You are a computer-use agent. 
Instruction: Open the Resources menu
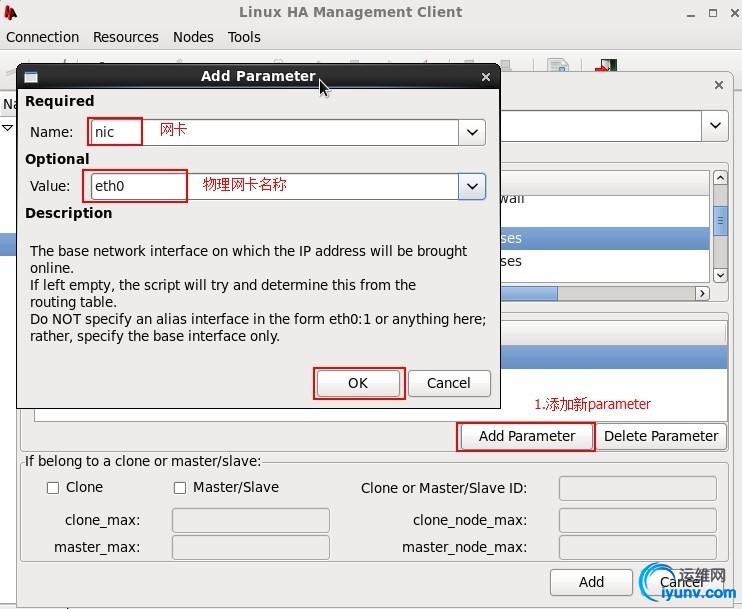coord(125,37)
